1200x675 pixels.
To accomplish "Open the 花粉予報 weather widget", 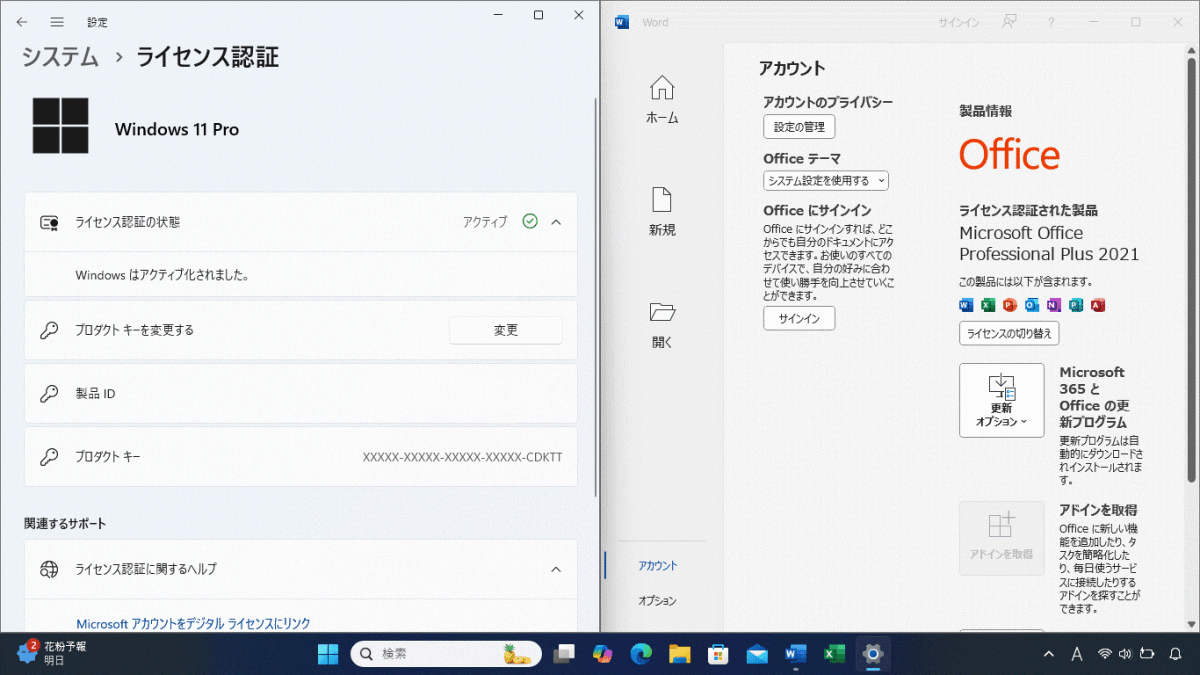I will [52, 654].
